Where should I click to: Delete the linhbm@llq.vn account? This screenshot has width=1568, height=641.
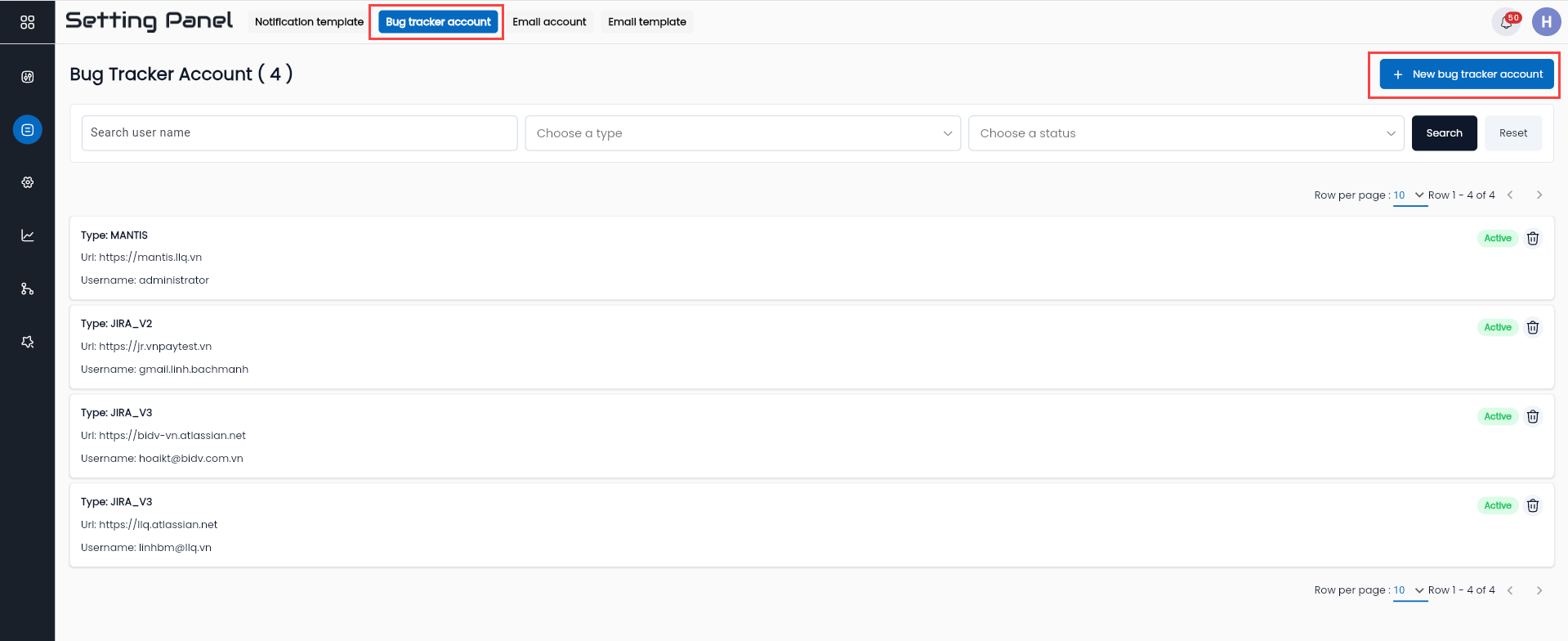[x=1533, y=505]
